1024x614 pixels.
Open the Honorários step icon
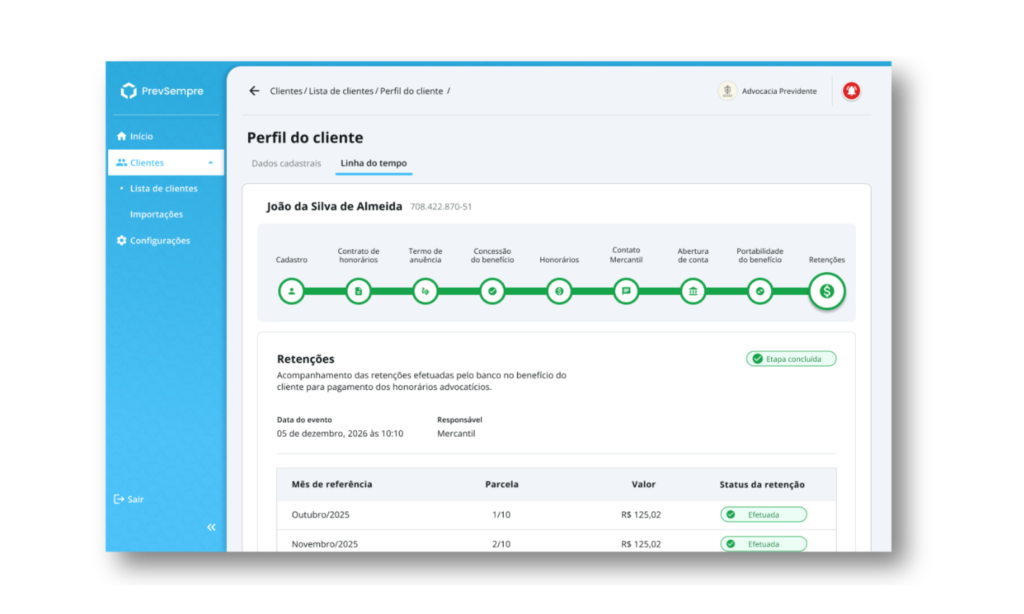pyautogui.click(x=559, y=291)
